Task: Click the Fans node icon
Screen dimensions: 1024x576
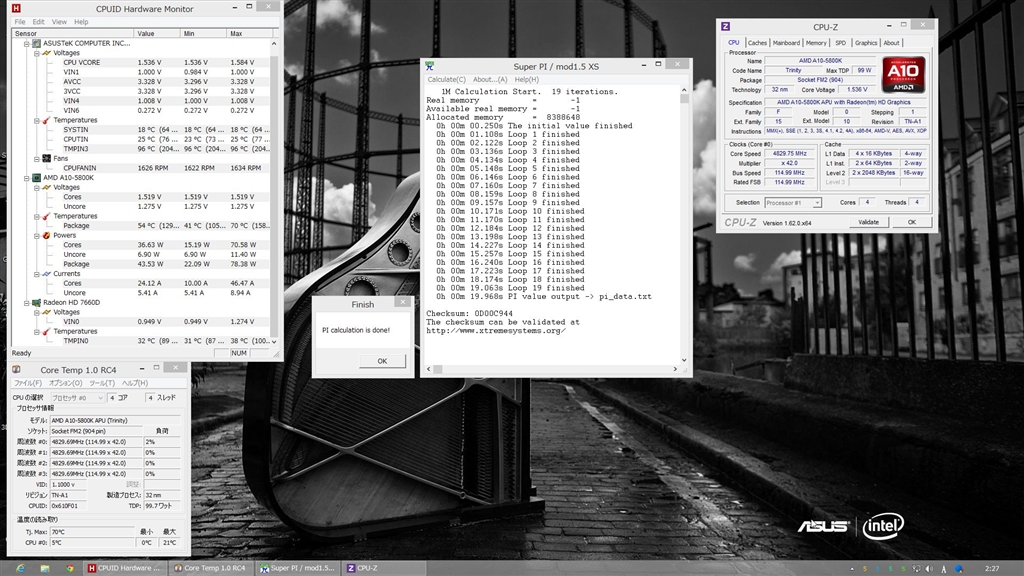Action: point(46,159)
